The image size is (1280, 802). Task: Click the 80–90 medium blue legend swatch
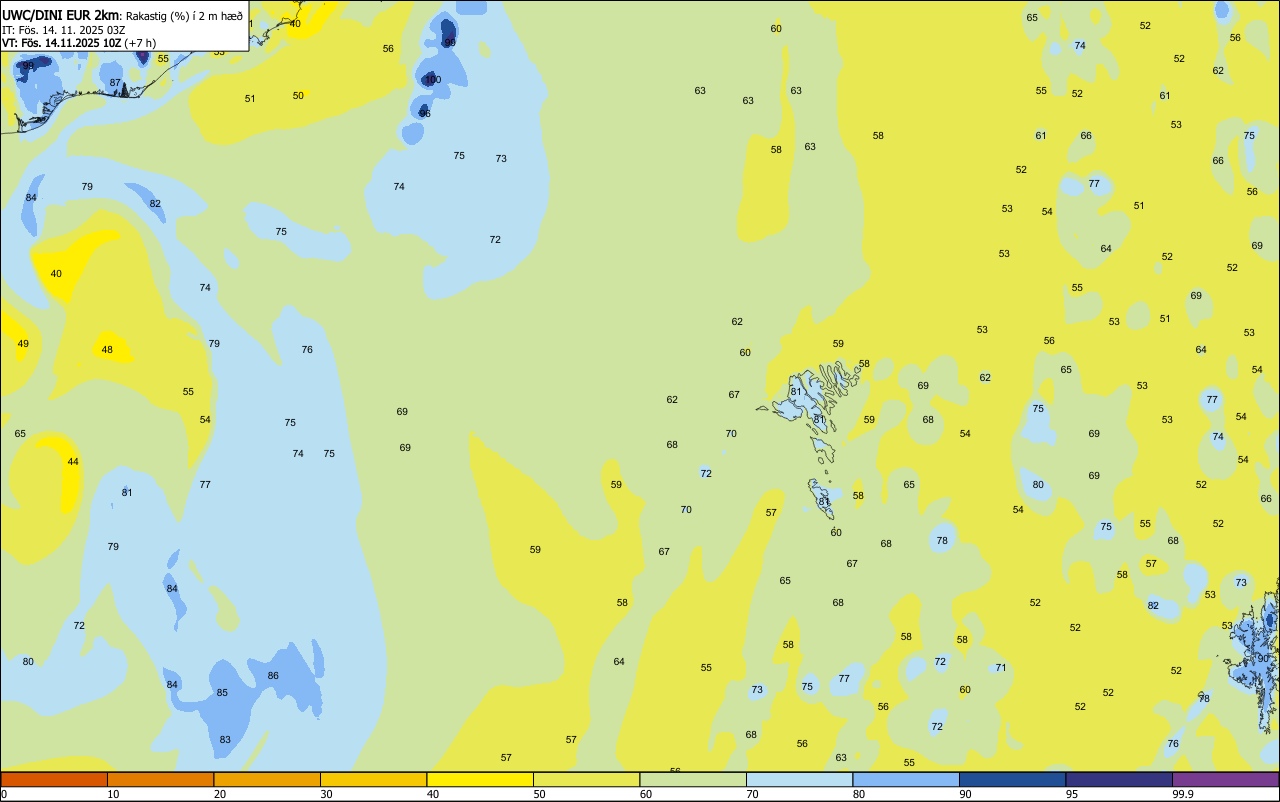906,779
